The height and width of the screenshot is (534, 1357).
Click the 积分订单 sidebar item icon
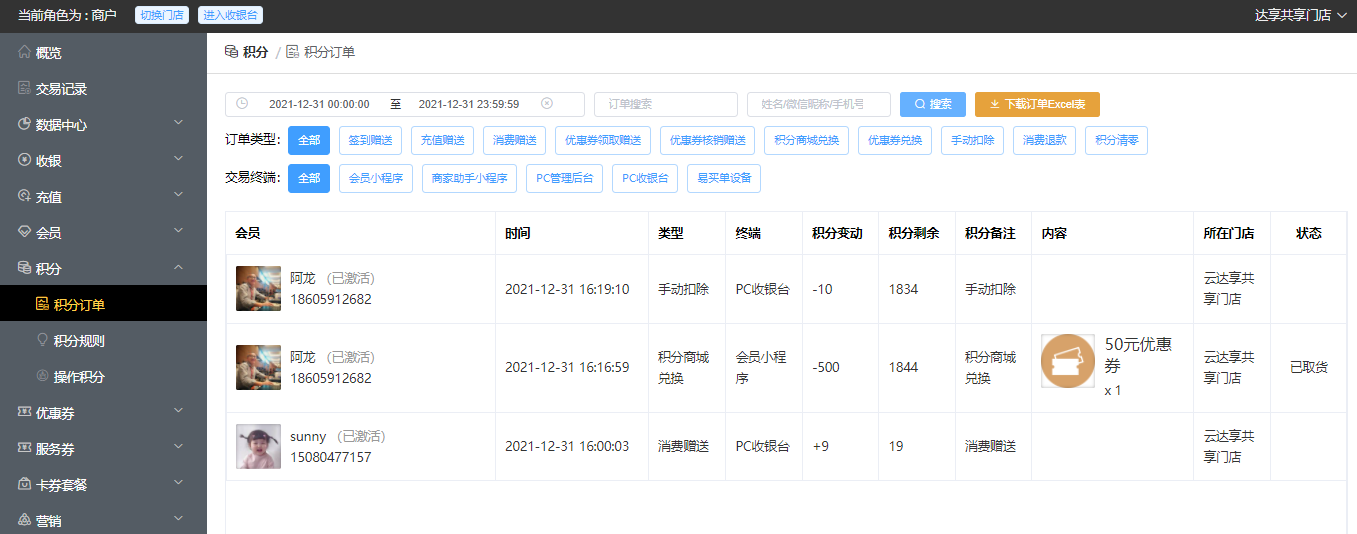42,304
